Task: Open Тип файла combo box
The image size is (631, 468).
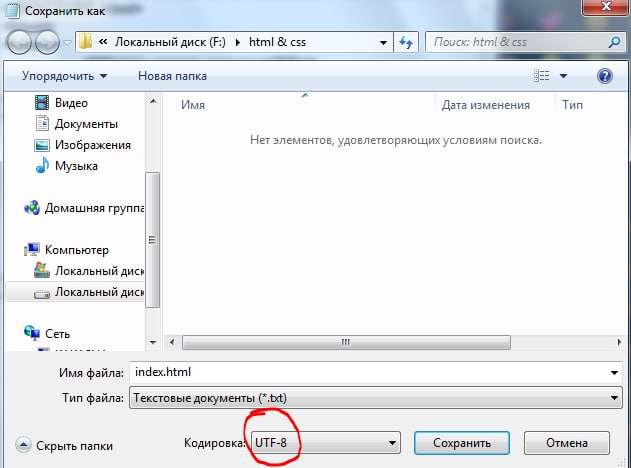Action: pyautogui.click(x=375, y=398)
